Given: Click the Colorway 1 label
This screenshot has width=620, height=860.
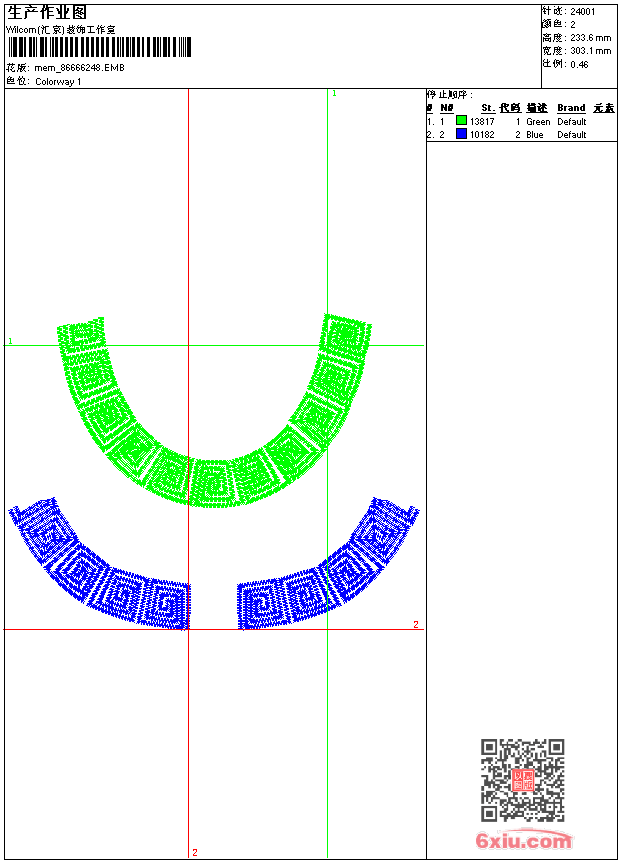Looking at the screenshot, I should [58, 82].
